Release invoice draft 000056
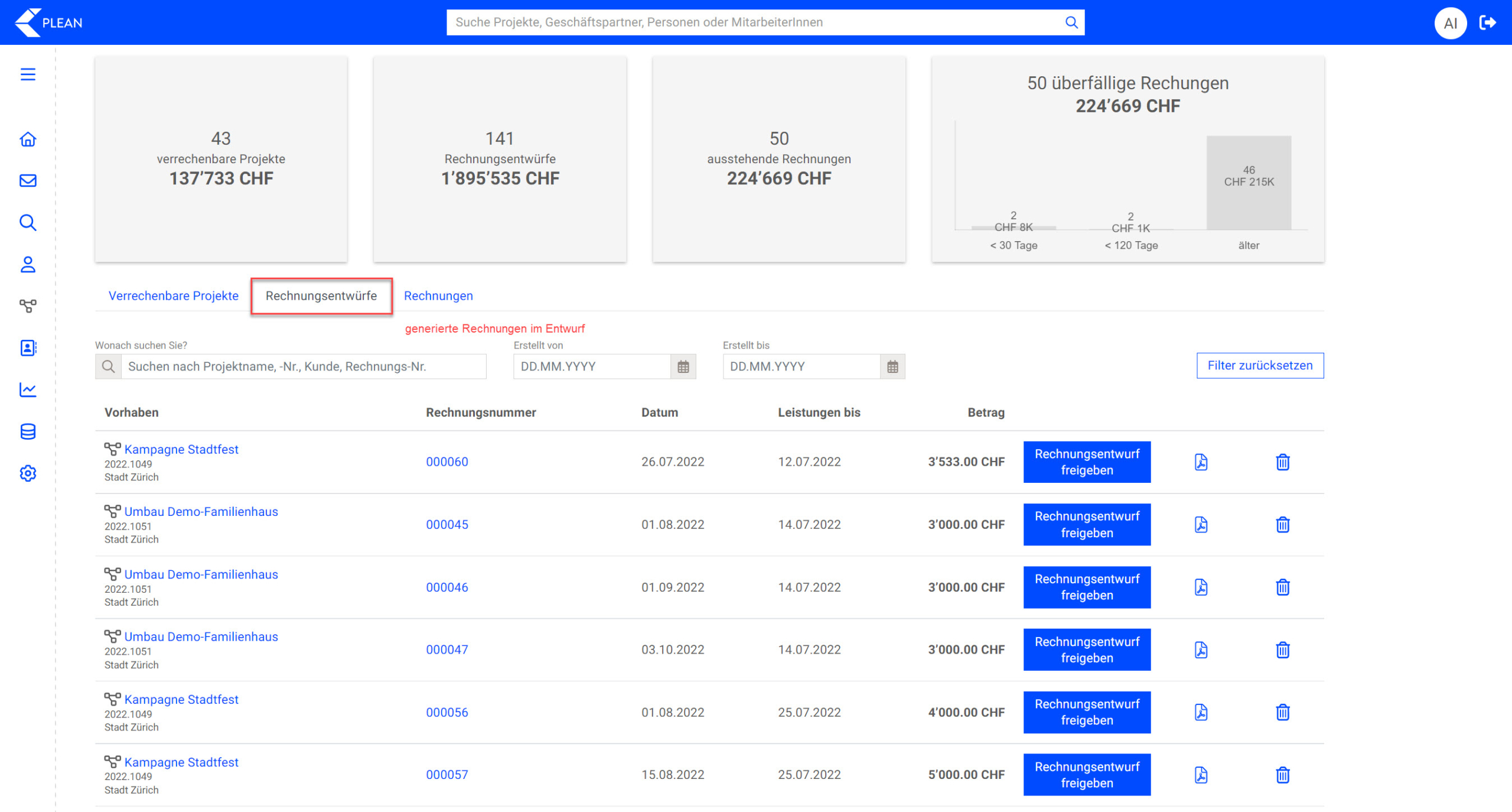This screenshot has width=1512, height=812. (x=1086, y=712)
